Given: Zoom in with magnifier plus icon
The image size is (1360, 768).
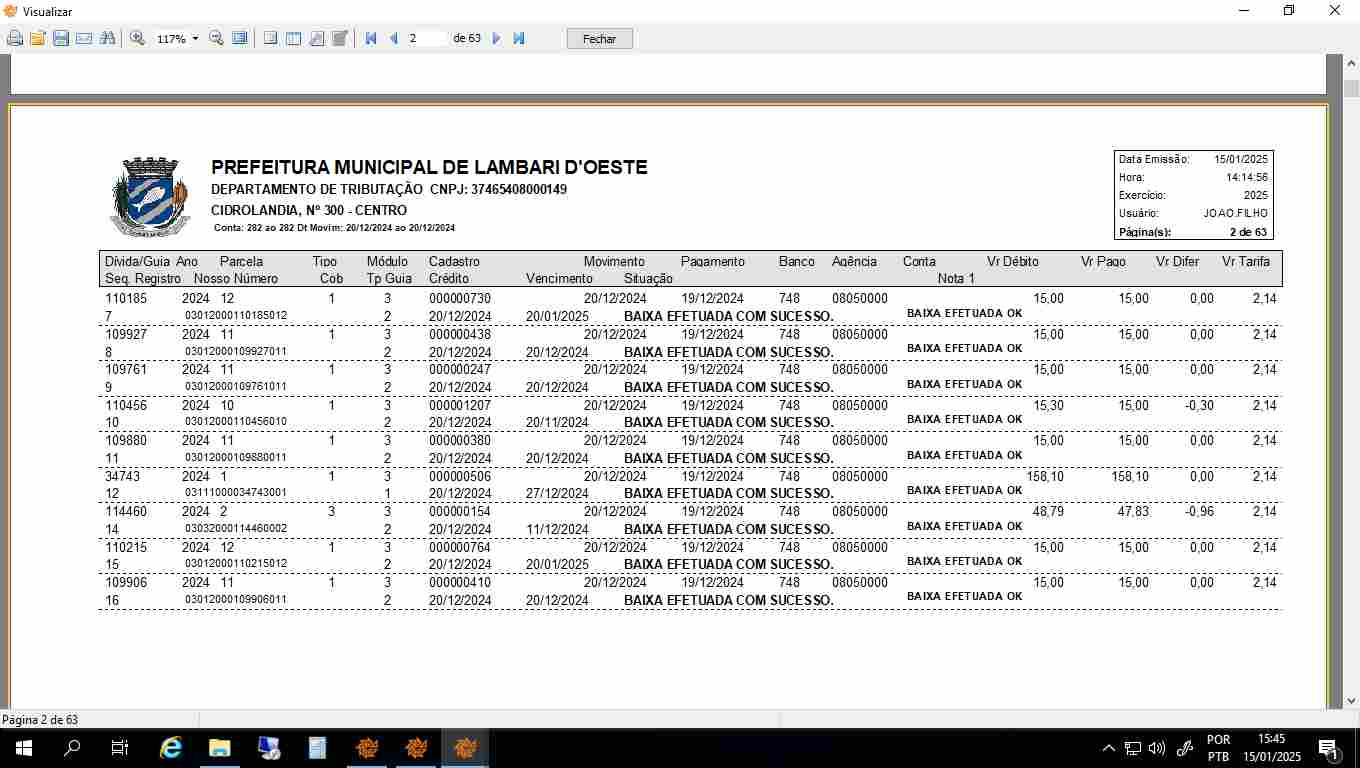Looking at the screenshot, I should coord(138,38).
